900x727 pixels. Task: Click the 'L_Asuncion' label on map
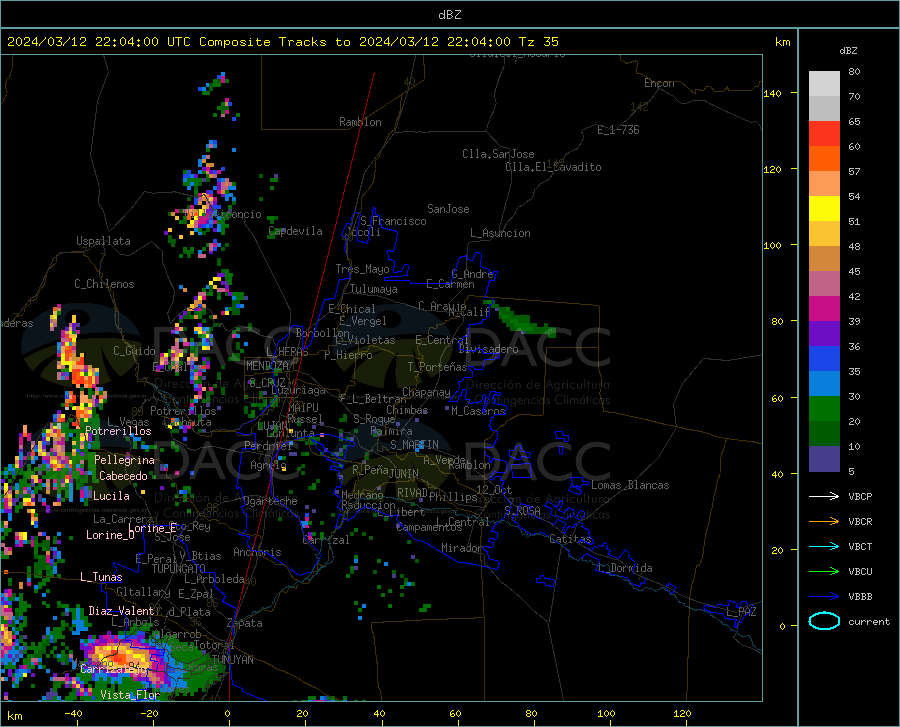pyautogui.click(x=500, y=233)
